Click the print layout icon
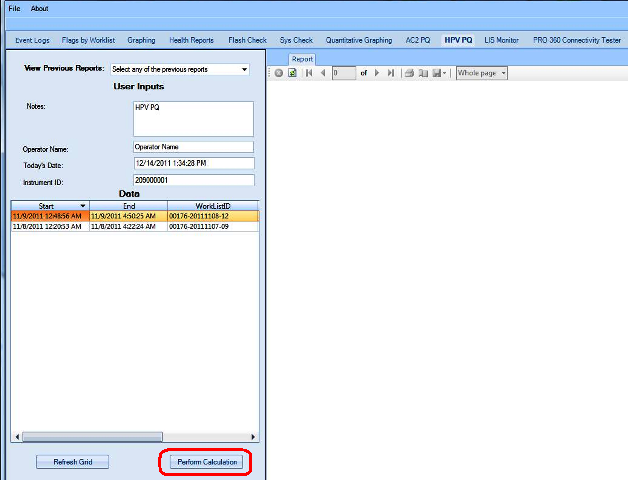 (423, 74)
